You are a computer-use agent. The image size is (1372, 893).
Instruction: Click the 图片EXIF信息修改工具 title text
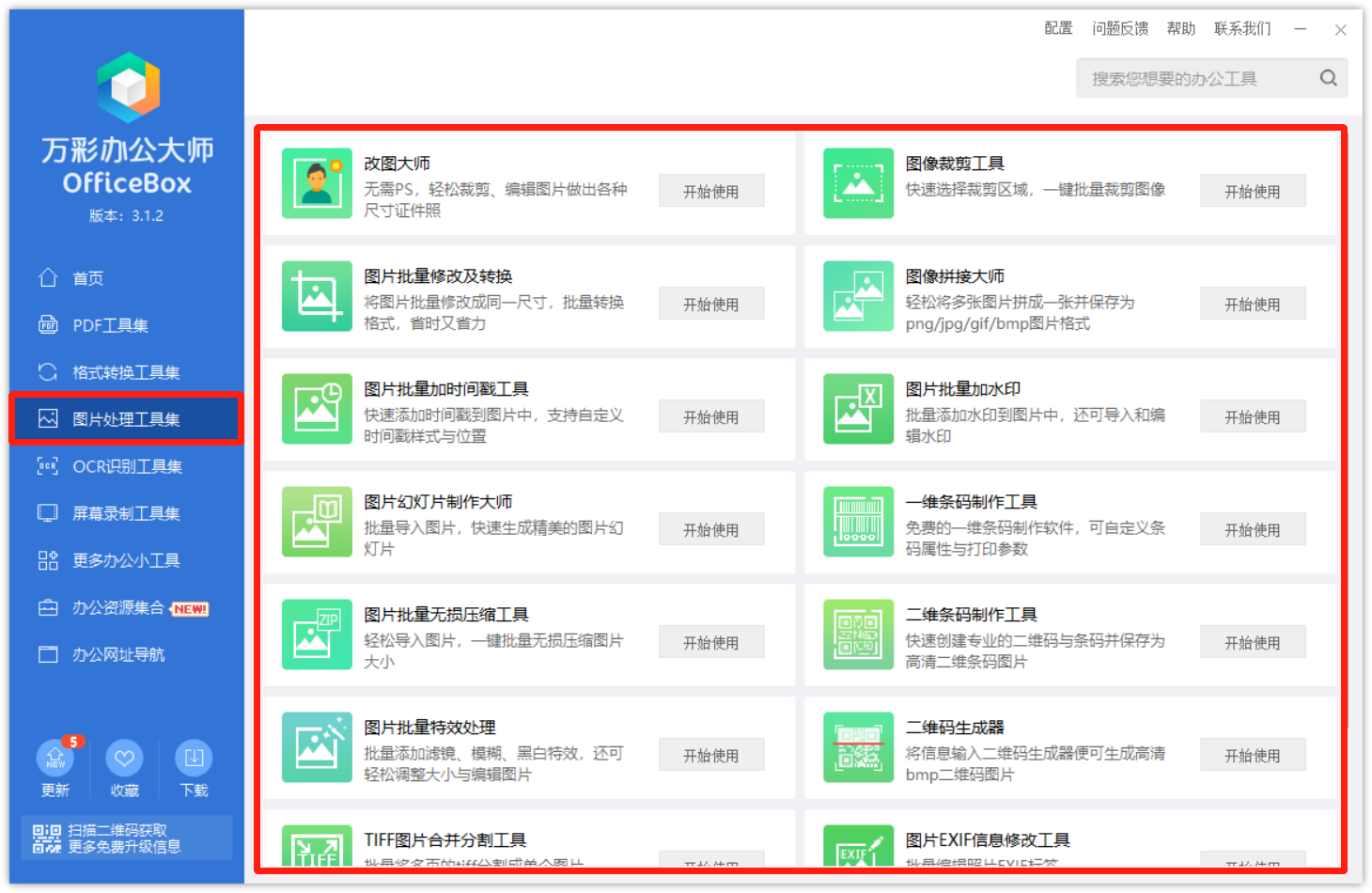[988, 840]
